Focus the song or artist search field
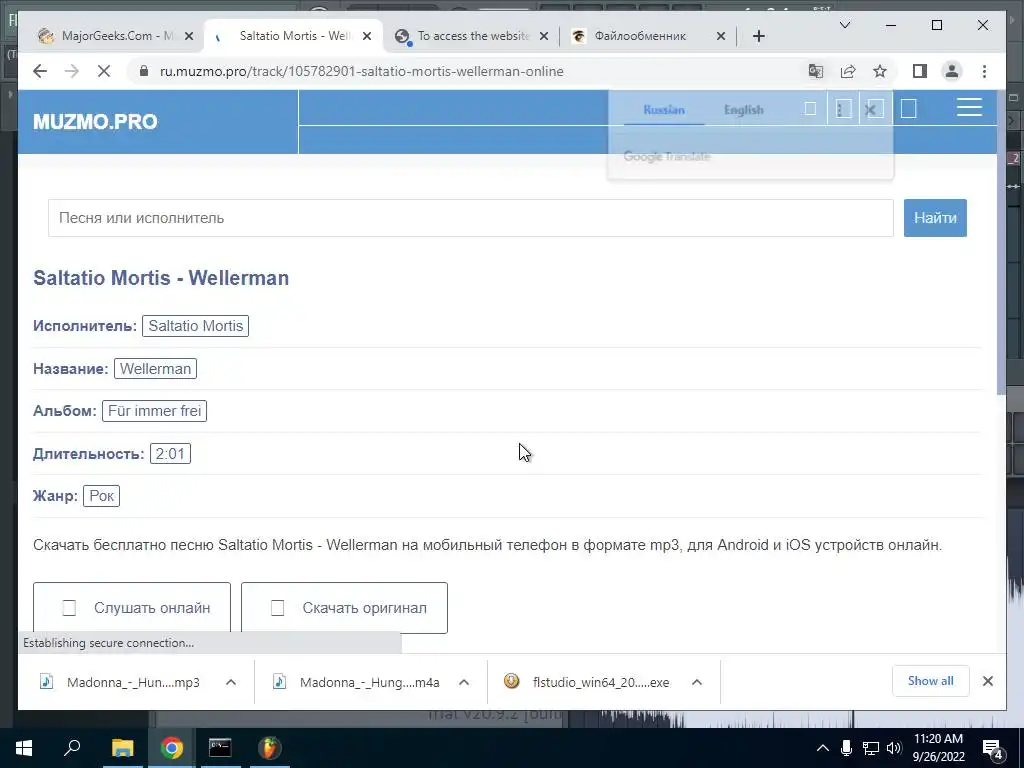The width and height of the screenshot is (1024, 768). click(x=470, y=218)
